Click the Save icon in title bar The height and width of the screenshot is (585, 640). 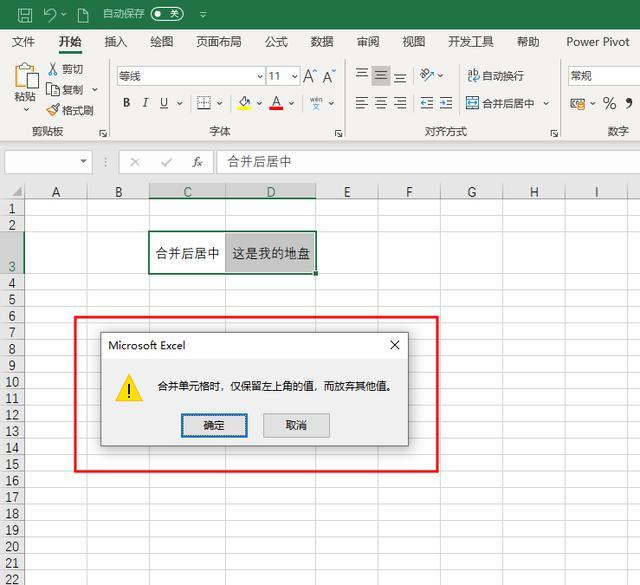click(x=25, y=14)
